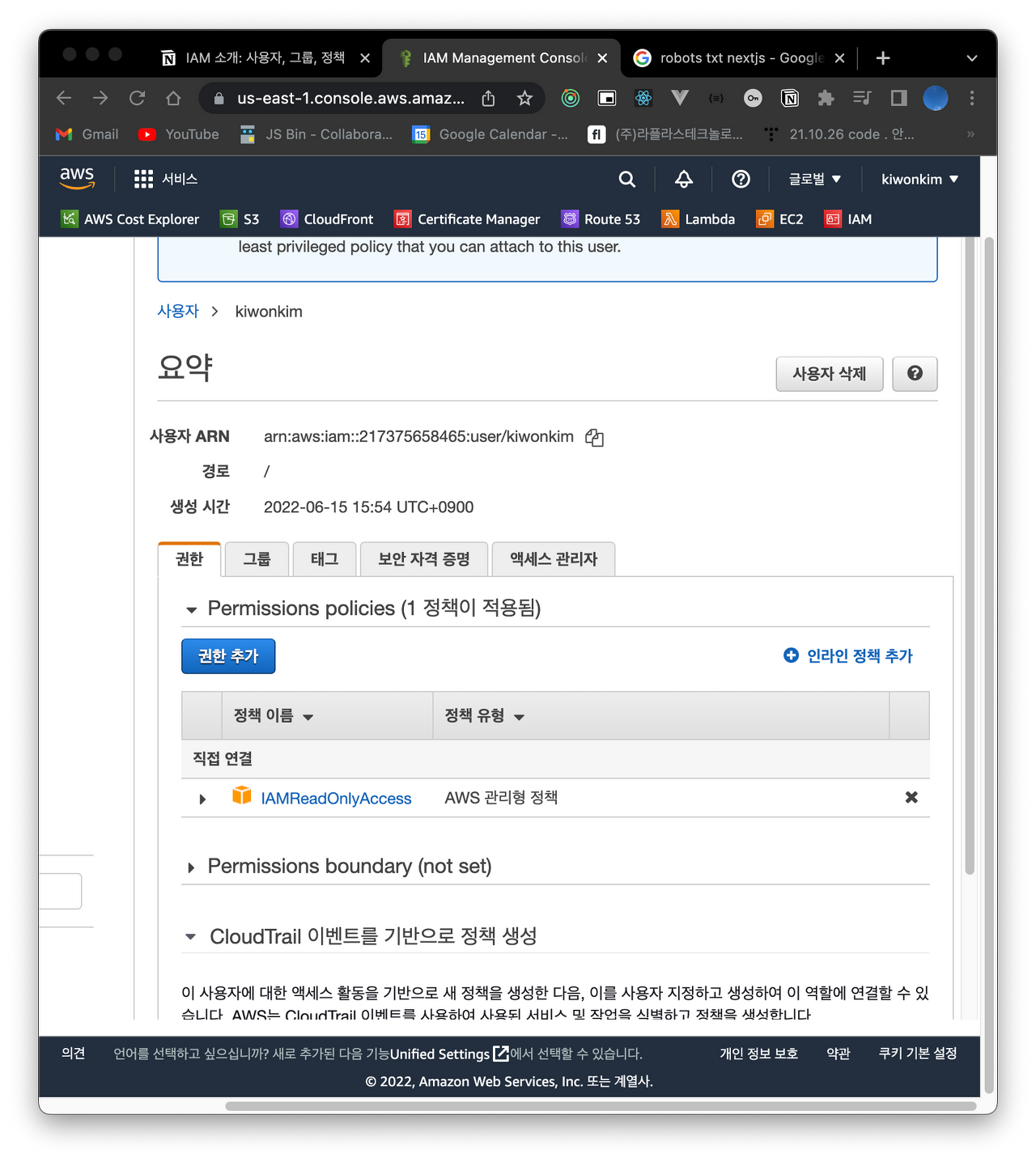The width and height of the screenshot is (1036, 1162).
Task: Open the 쿠키 기본 설정 footer link
Action: coord(918,1054)
